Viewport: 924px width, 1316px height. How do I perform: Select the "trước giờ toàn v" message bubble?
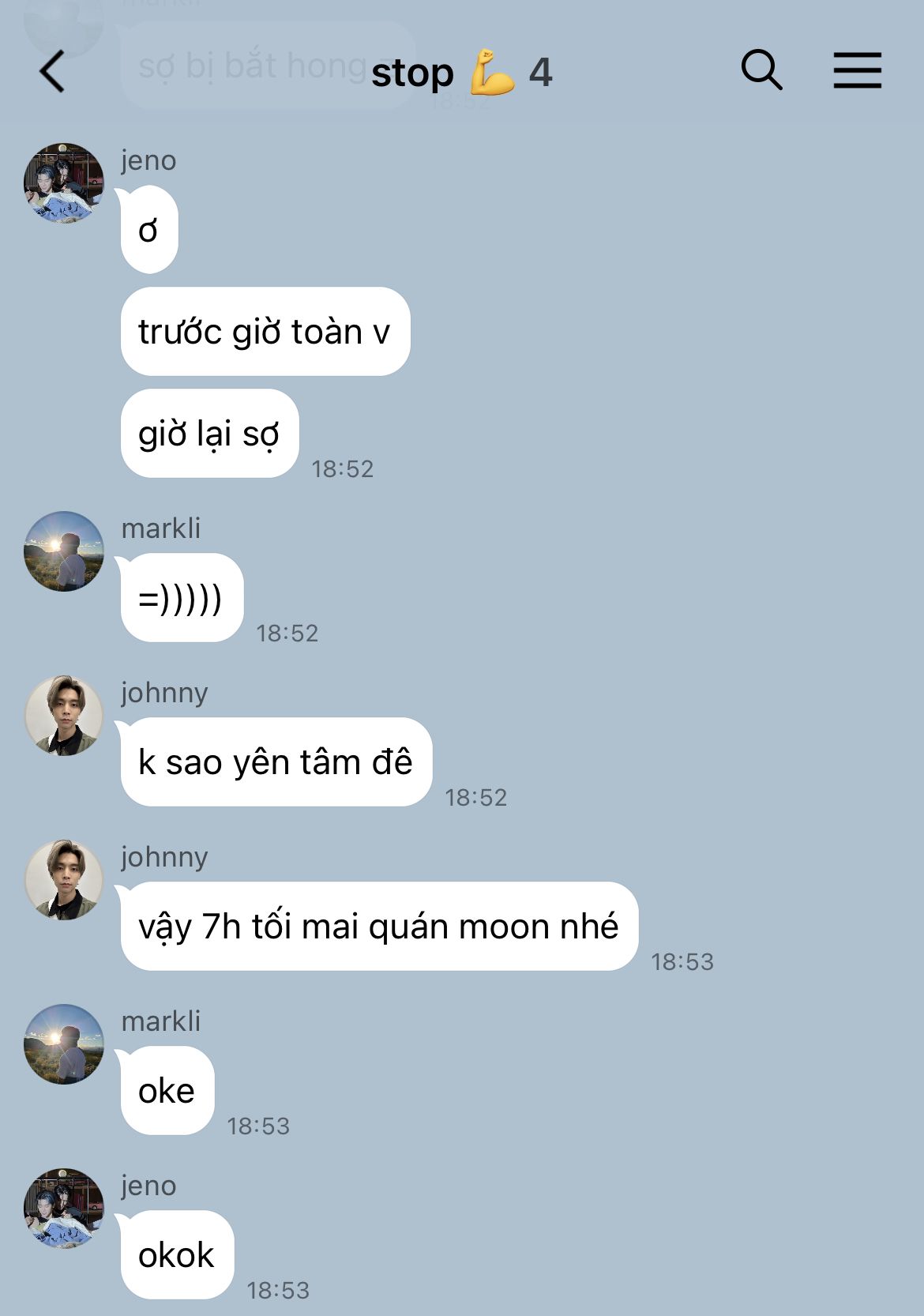click(x=265, y=331)
